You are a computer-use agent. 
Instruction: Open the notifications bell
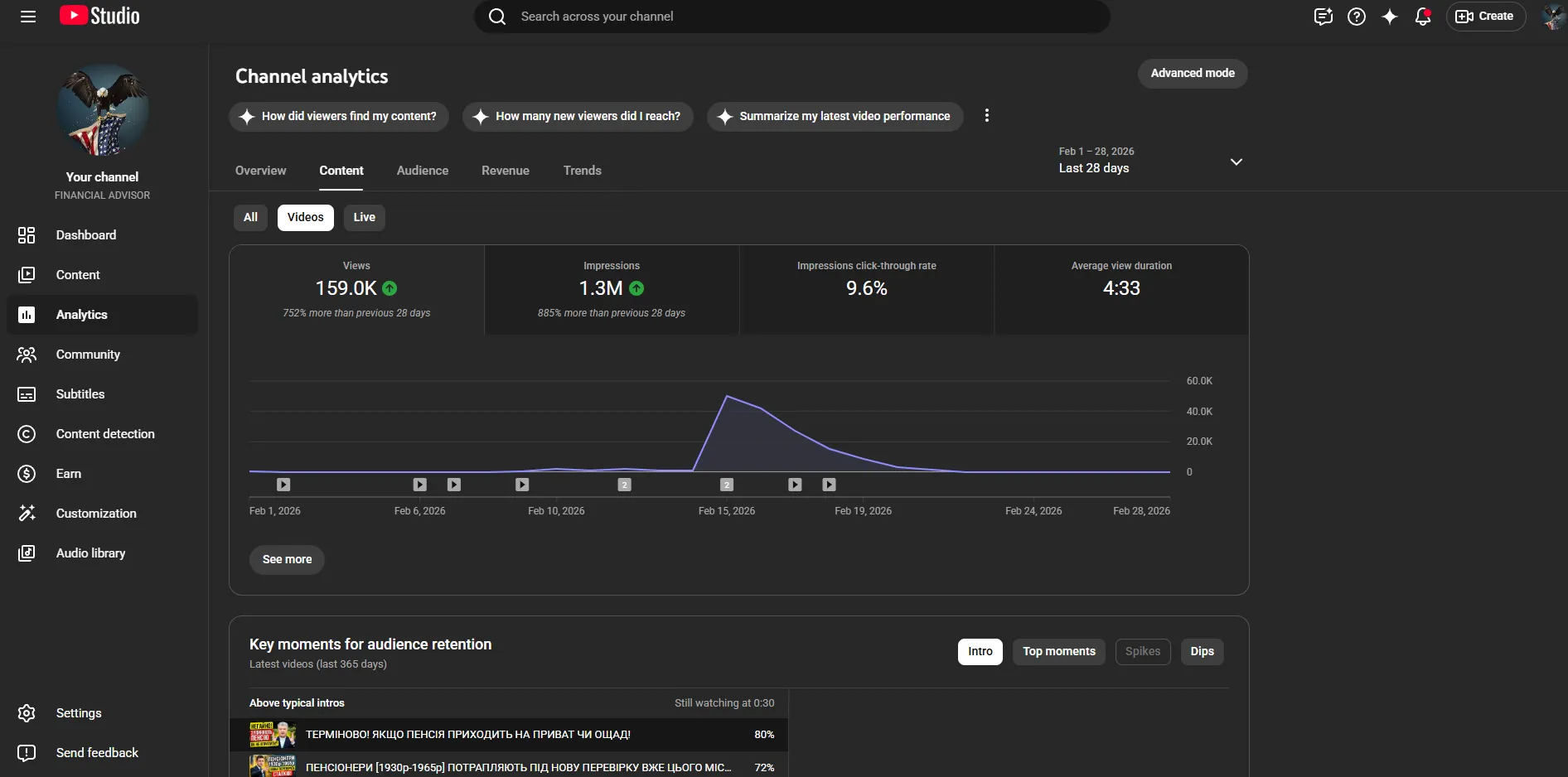[x=1423, y=17]
